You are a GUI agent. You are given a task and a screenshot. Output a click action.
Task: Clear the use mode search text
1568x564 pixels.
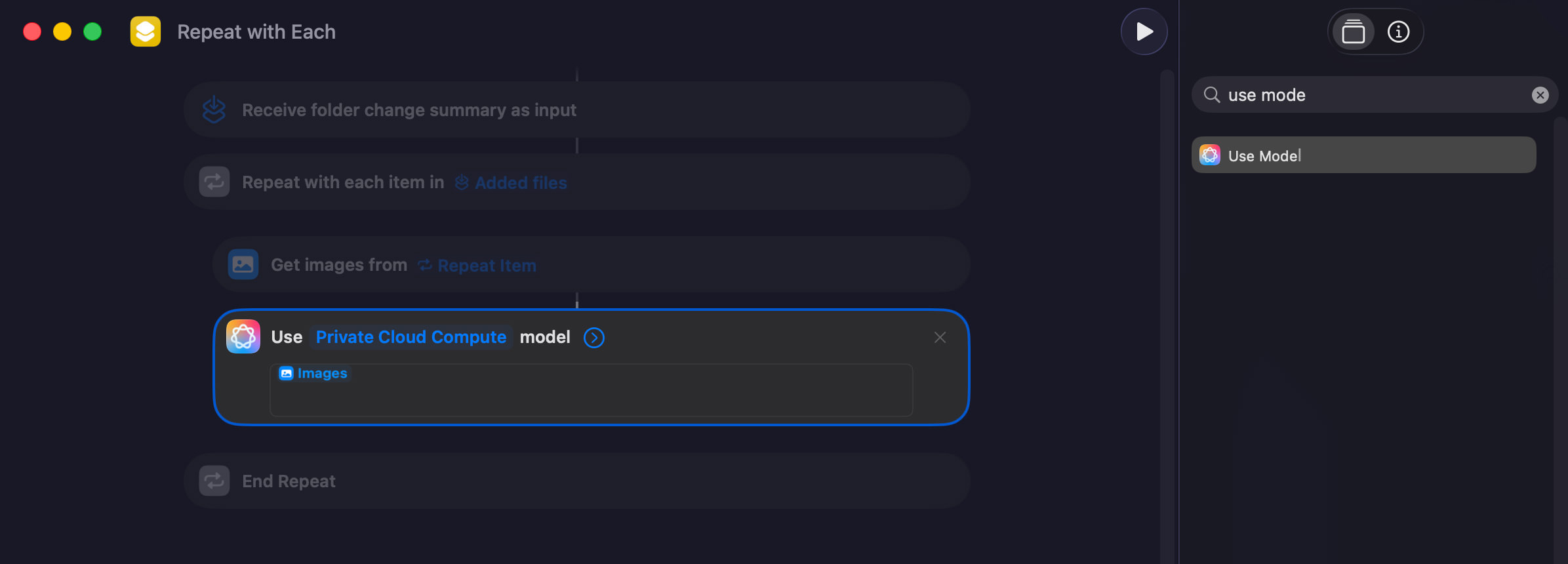(x=1540, y=94)
